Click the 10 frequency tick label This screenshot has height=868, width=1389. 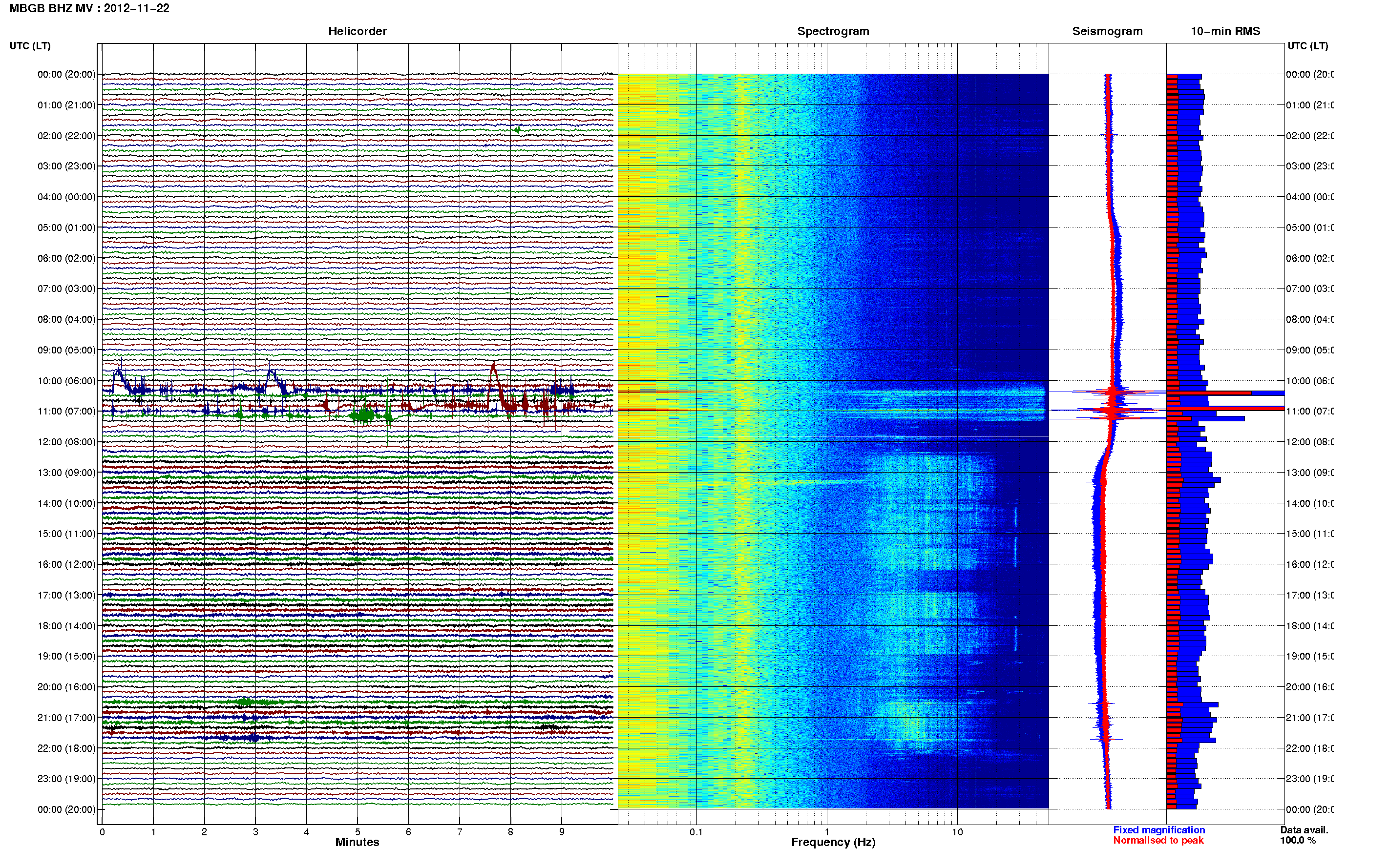(957, 832)
